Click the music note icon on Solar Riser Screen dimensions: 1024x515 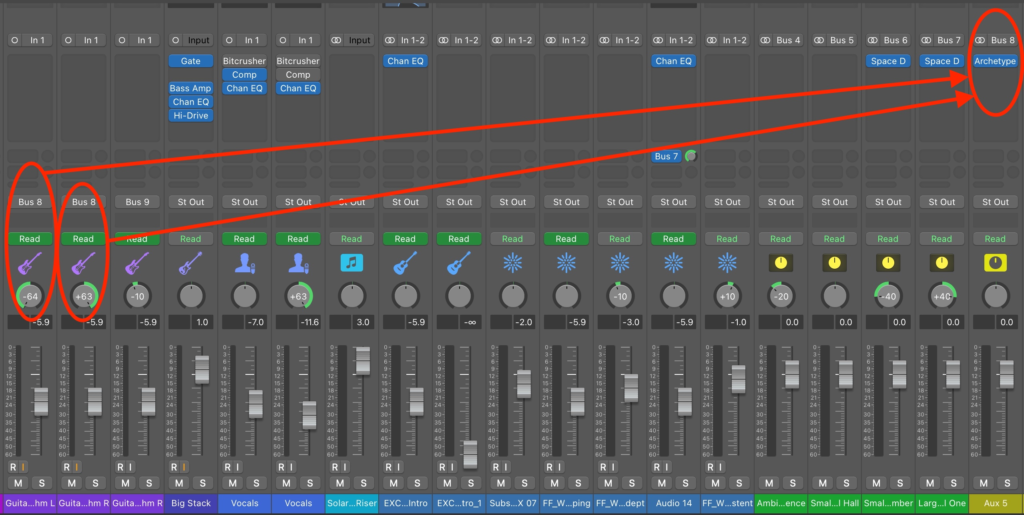(x=351, y=263)
